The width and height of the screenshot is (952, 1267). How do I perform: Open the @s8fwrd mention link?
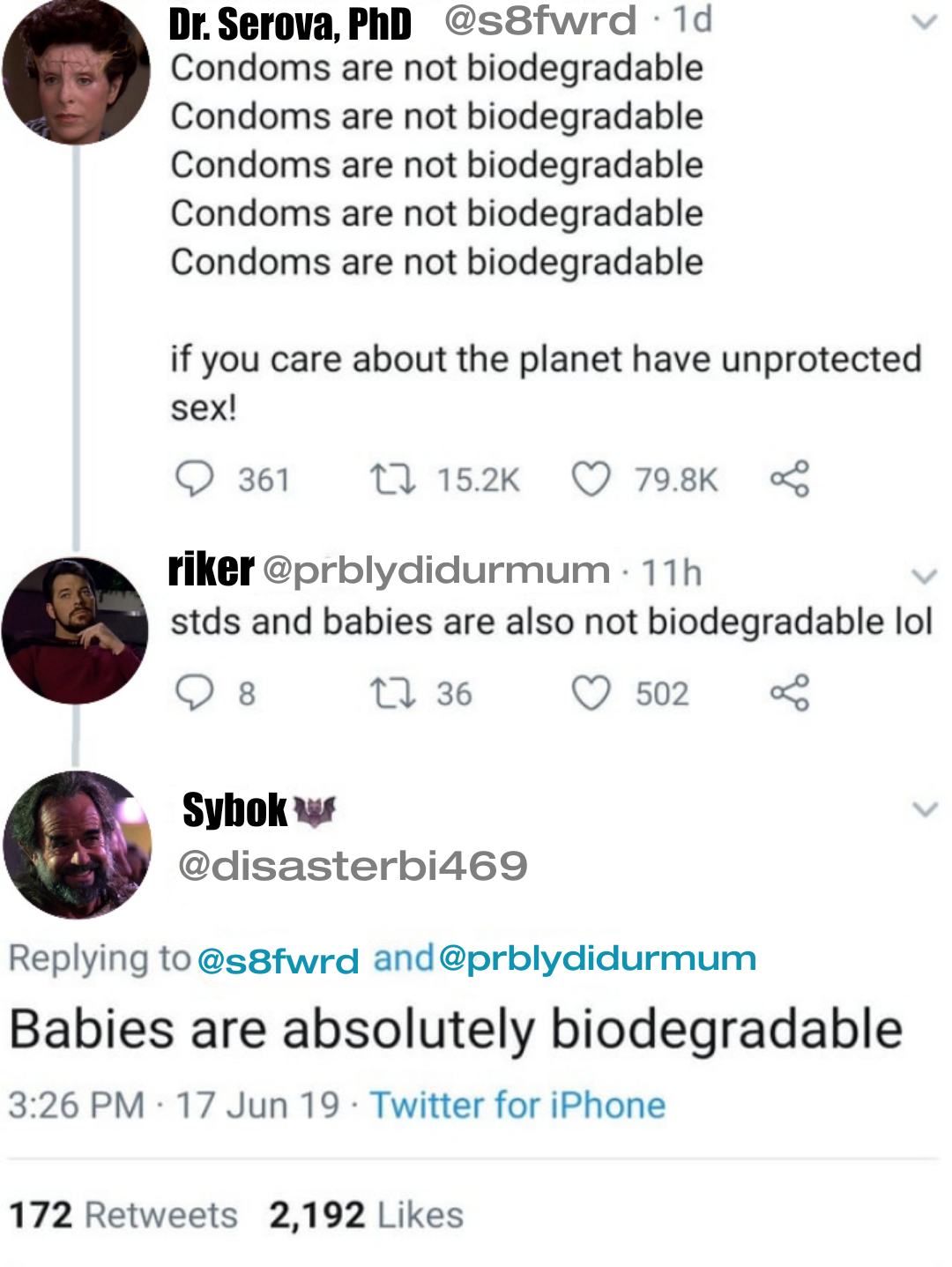point(278,960)
